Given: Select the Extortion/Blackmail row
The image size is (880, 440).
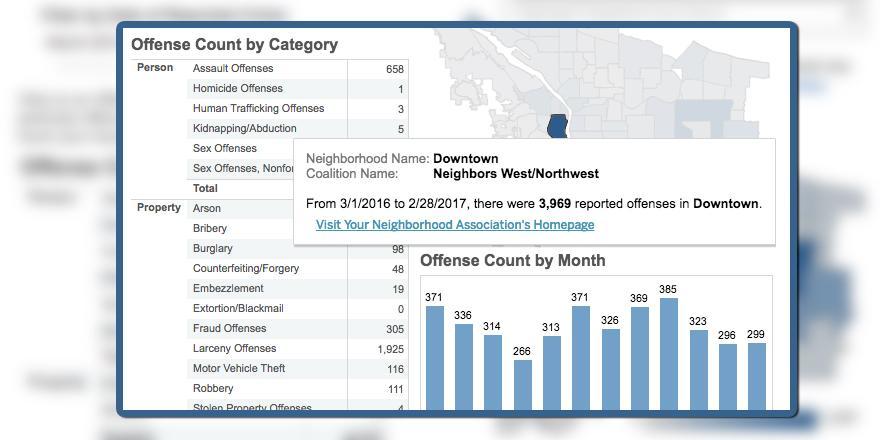Looking at the screenshot, I should coord(297,308).
